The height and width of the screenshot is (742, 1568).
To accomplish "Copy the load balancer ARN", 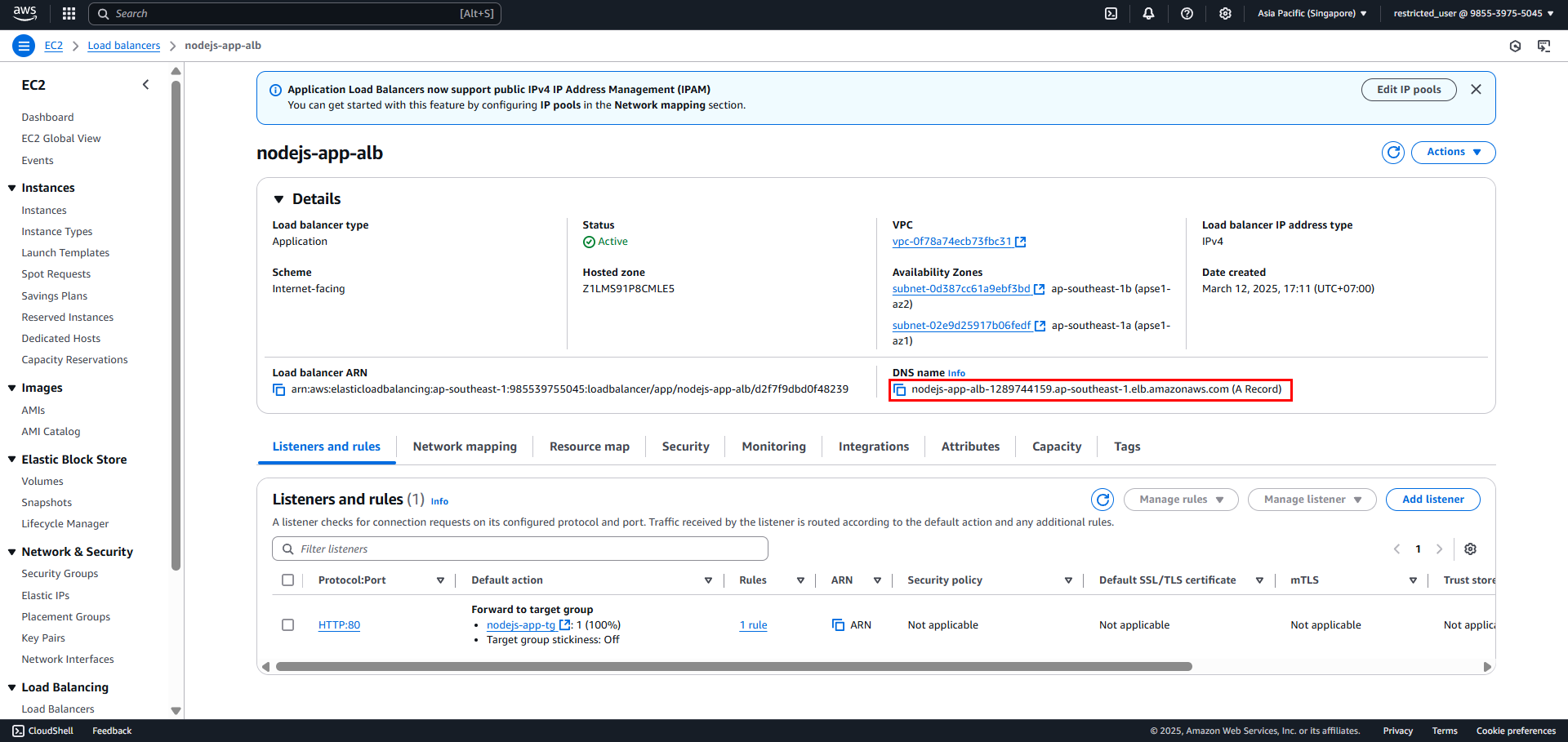I will 279,390.
